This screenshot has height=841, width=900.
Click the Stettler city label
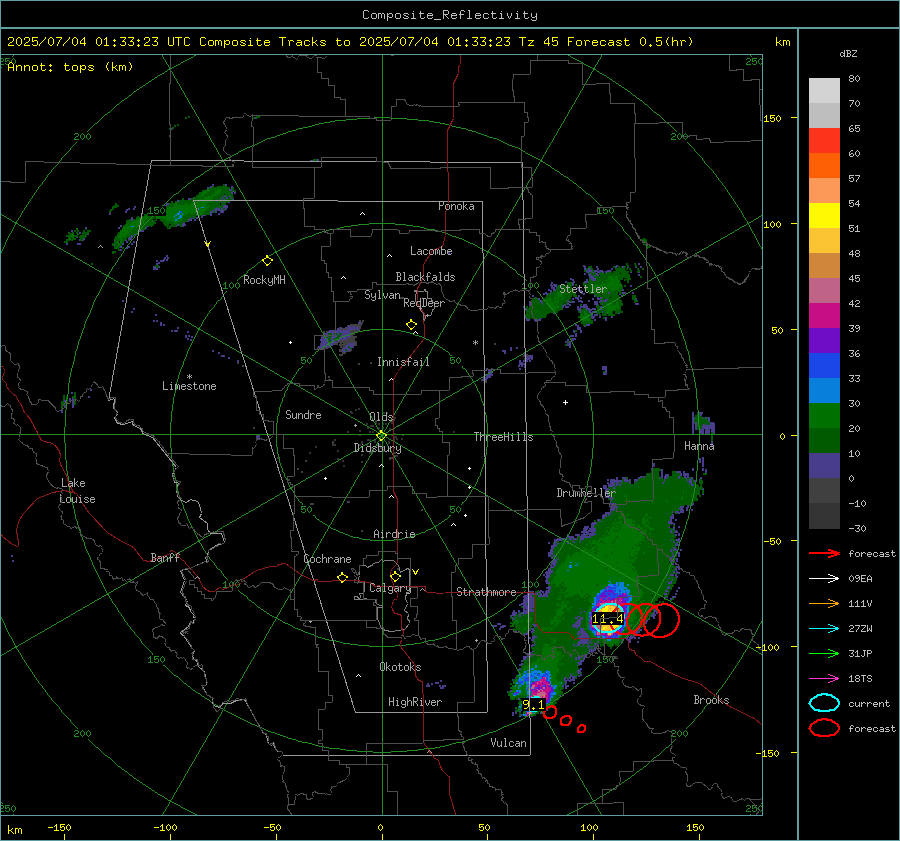583,289
